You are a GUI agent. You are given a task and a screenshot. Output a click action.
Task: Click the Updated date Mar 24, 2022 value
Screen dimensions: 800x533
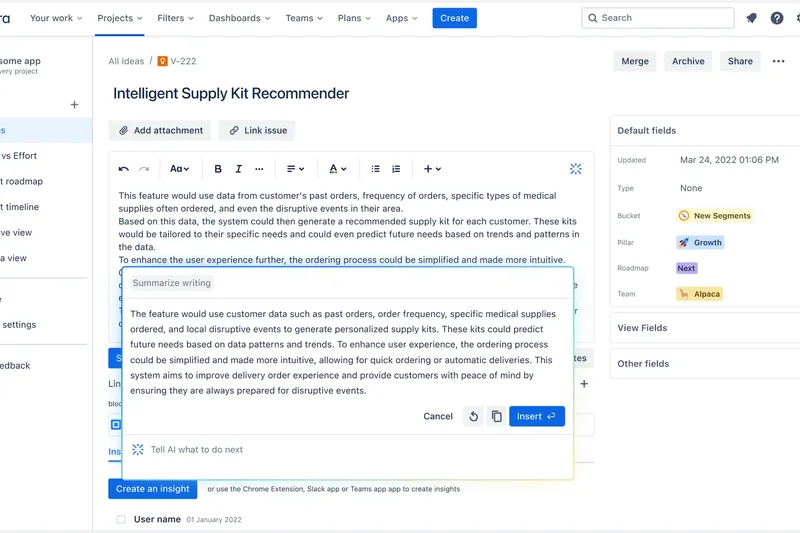(729, 160)
